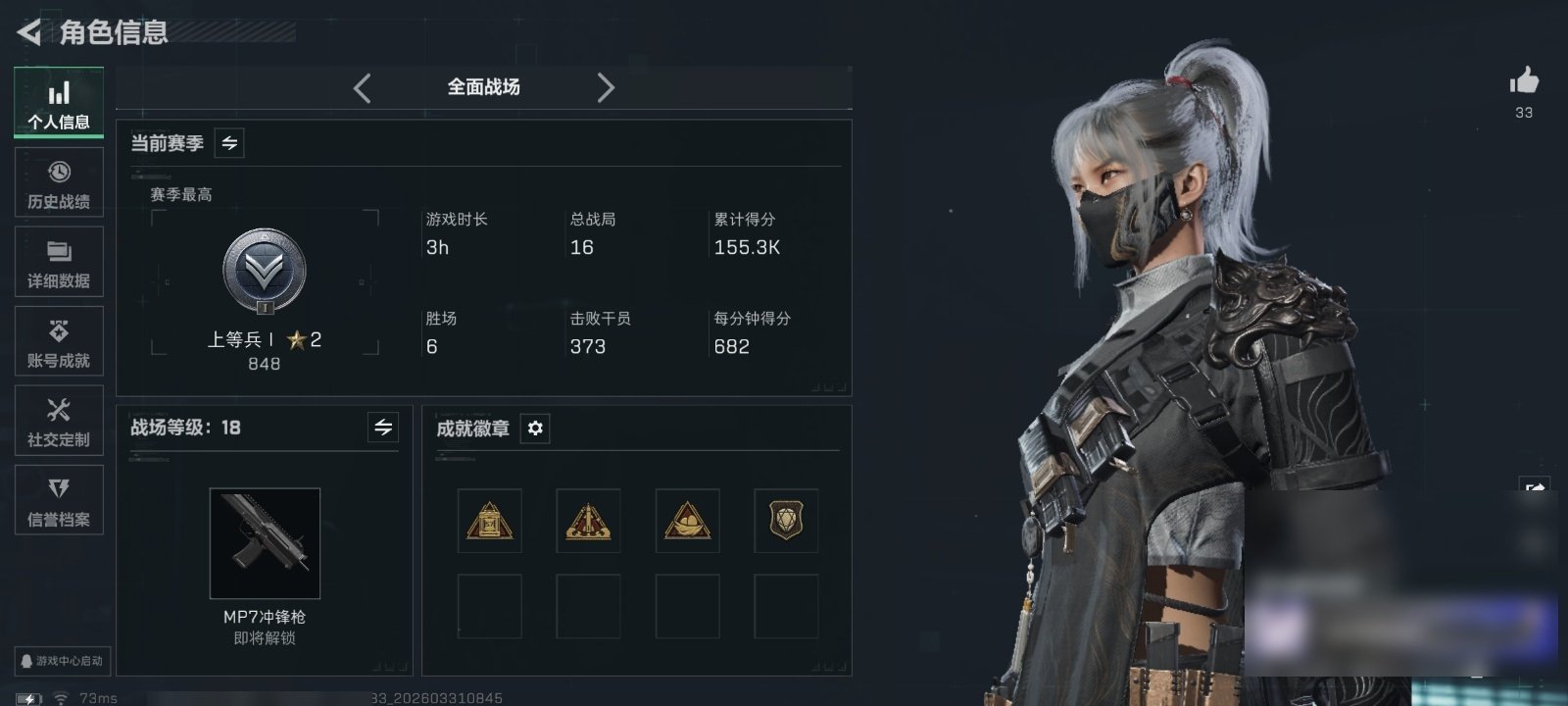Select the shield-shaped fourth achievement badge
1568x706 pixels.
[786, 521]
